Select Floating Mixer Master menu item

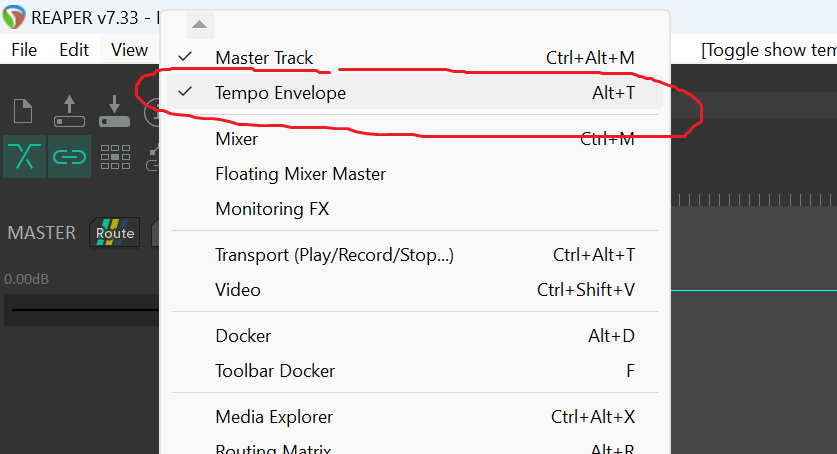coord(300,174)
